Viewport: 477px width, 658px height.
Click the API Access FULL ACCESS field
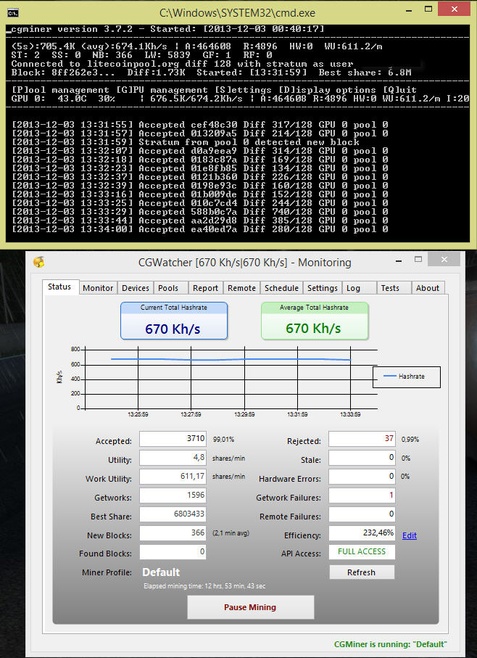[x=362, y=552]
